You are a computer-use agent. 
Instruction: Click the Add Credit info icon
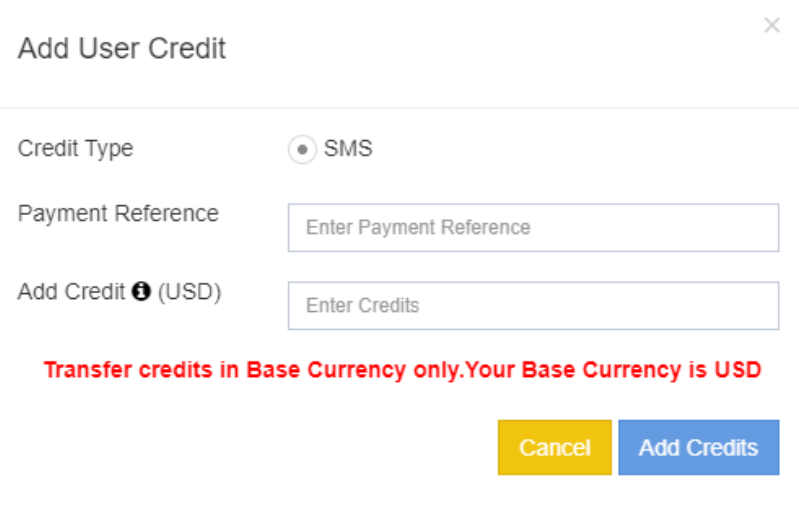[141, 292]
